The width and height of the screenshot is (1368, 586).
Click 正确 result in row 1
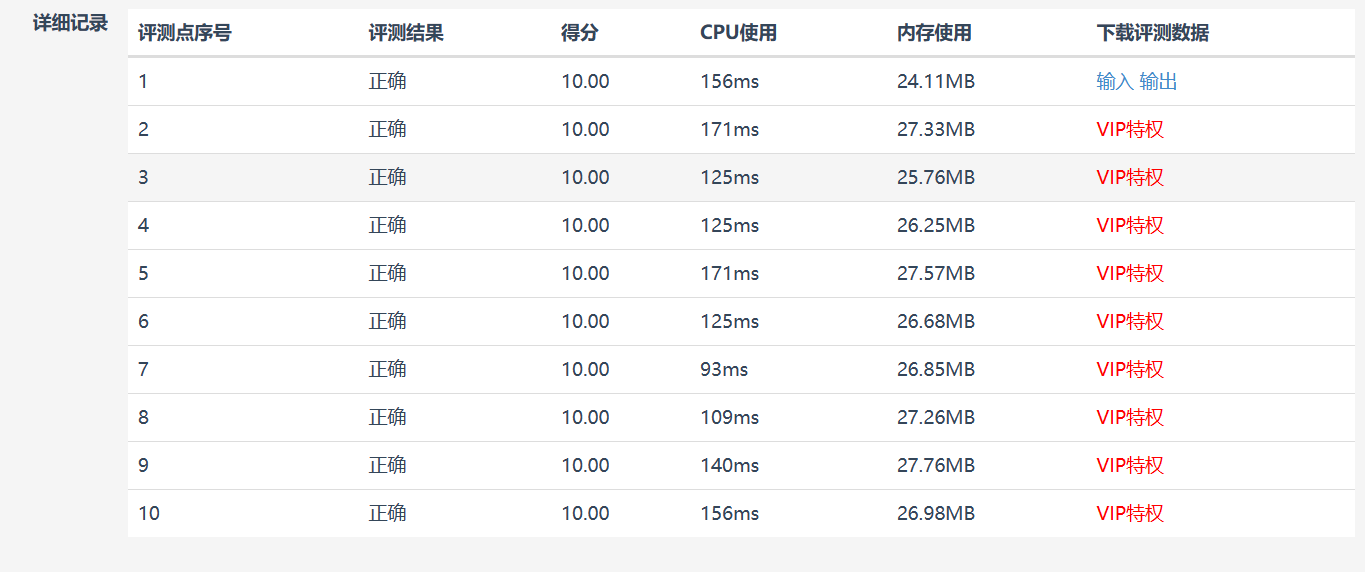[388, 82]
